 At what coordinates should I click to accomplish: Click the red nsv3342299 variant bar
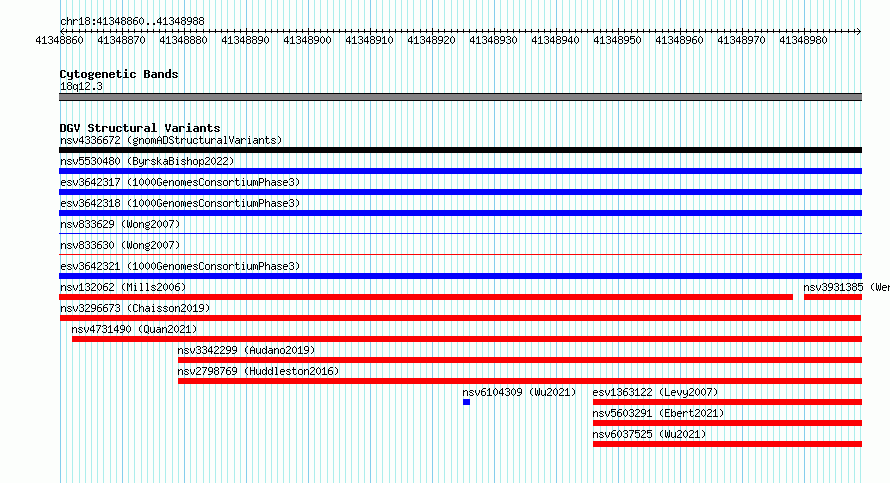(520, 360)
